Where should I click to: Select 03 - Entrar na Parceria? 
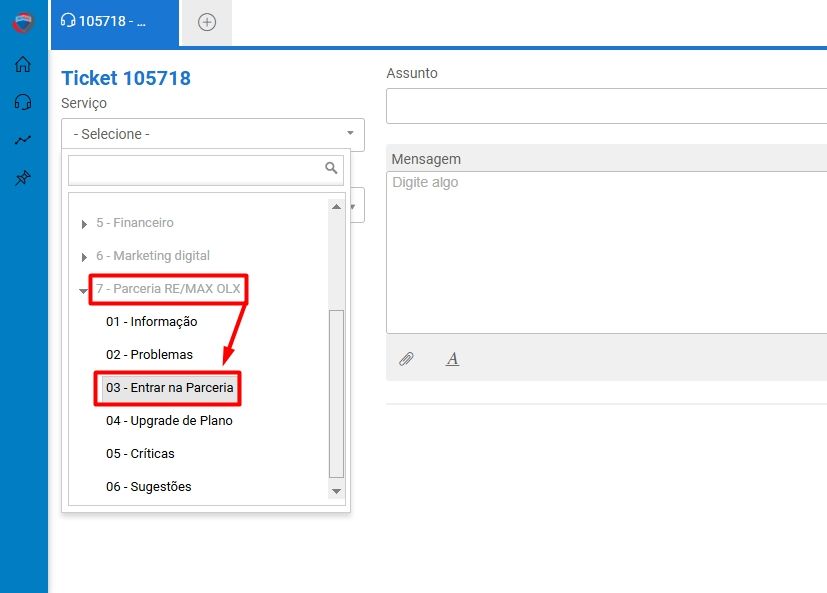pyautogui.click(x=169, y=388)
